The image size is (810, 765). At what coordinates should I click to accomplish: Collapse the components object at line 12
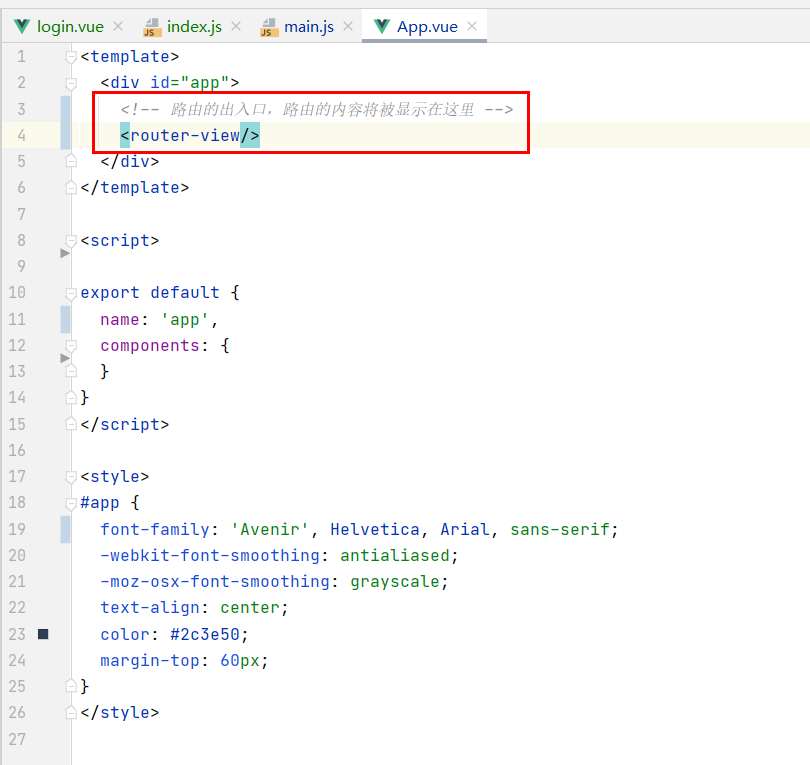click(71, 346)
